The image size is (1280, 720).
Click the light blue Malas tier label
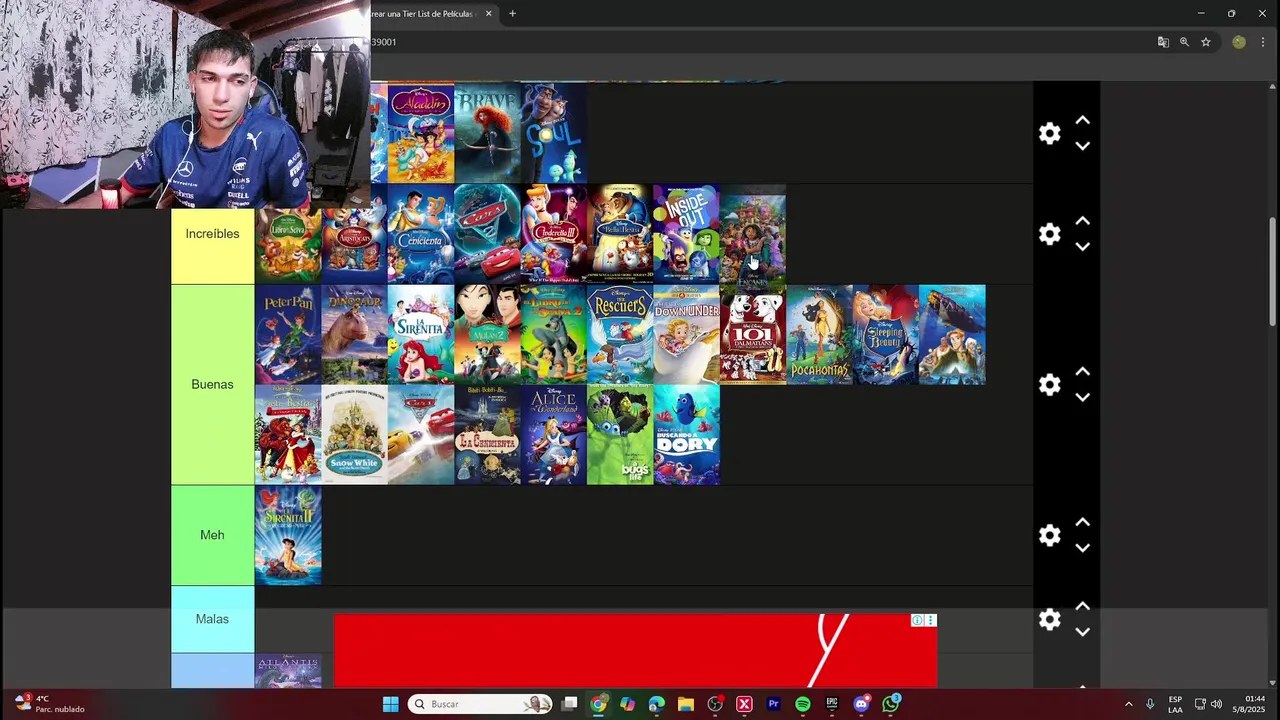(212, 619)
